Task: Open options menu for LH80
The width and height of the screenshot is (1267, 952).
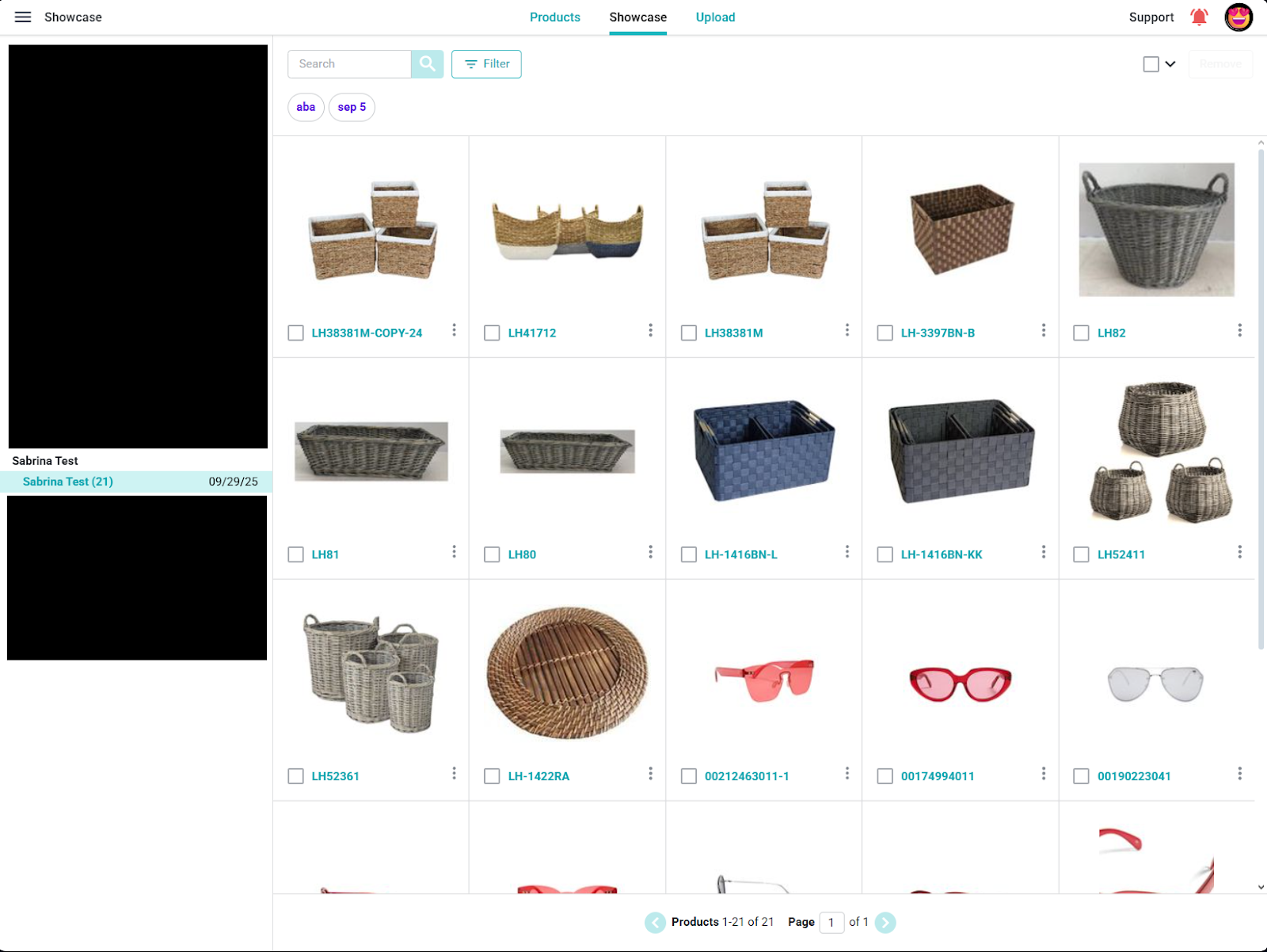Action: [650, 552]
